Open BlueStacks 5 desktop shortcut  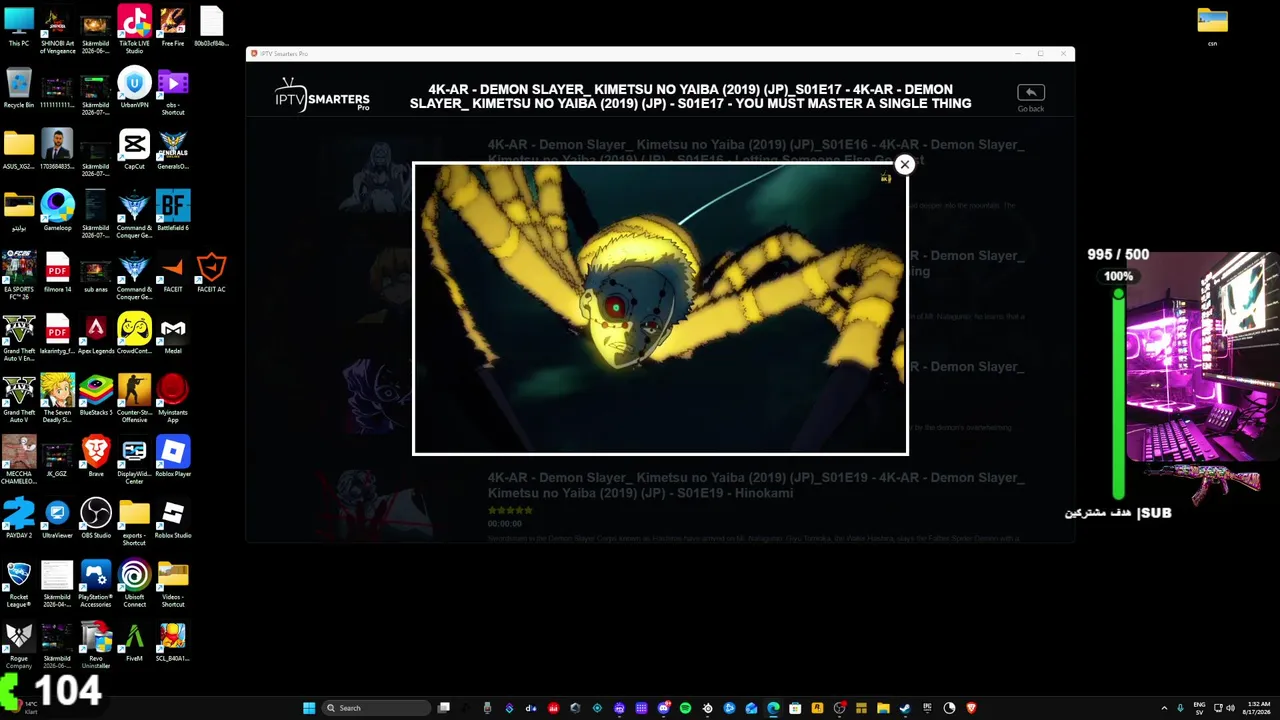(96, 395)
